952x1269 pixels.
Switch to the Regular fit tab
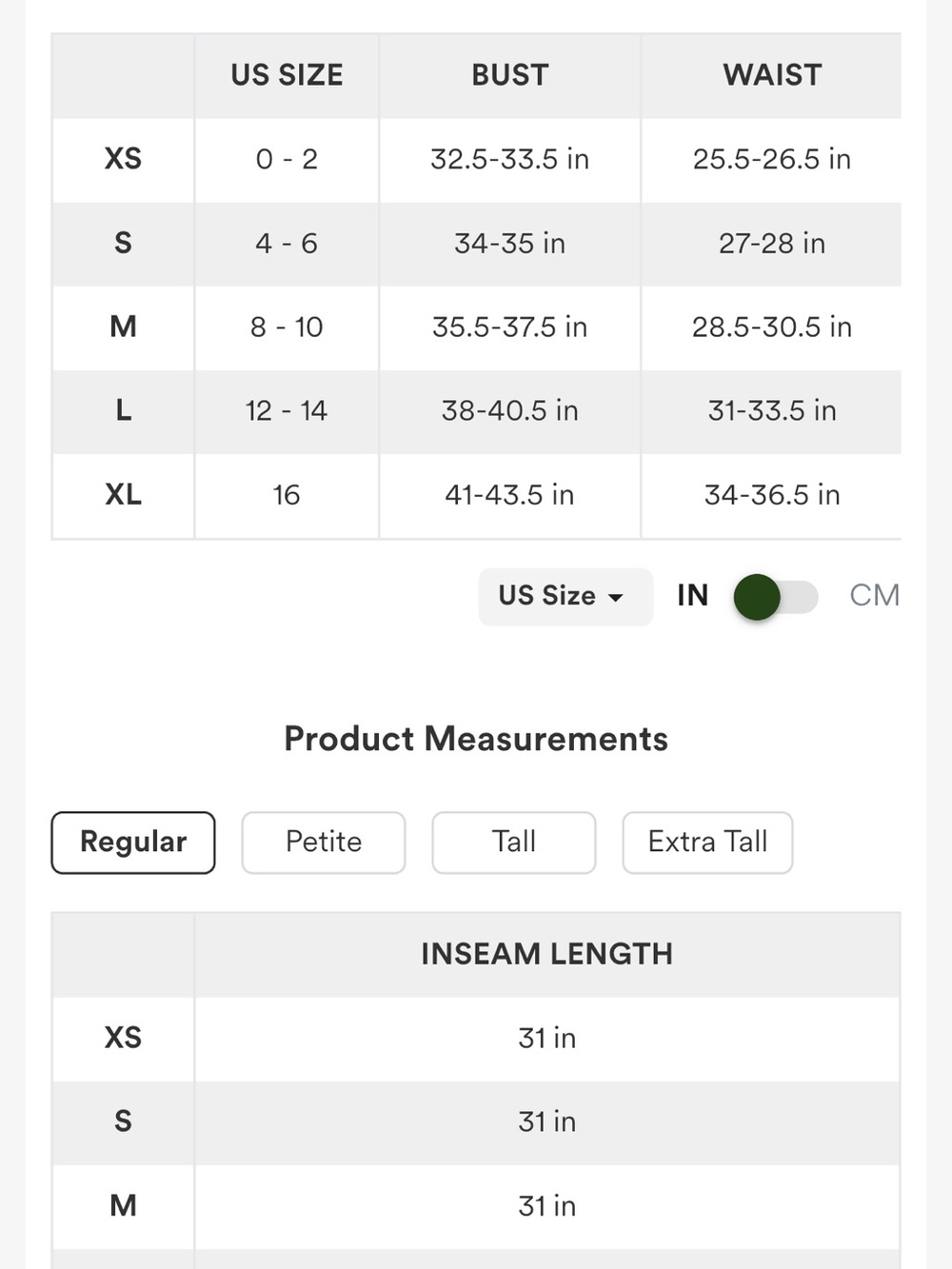pos(133,843)
